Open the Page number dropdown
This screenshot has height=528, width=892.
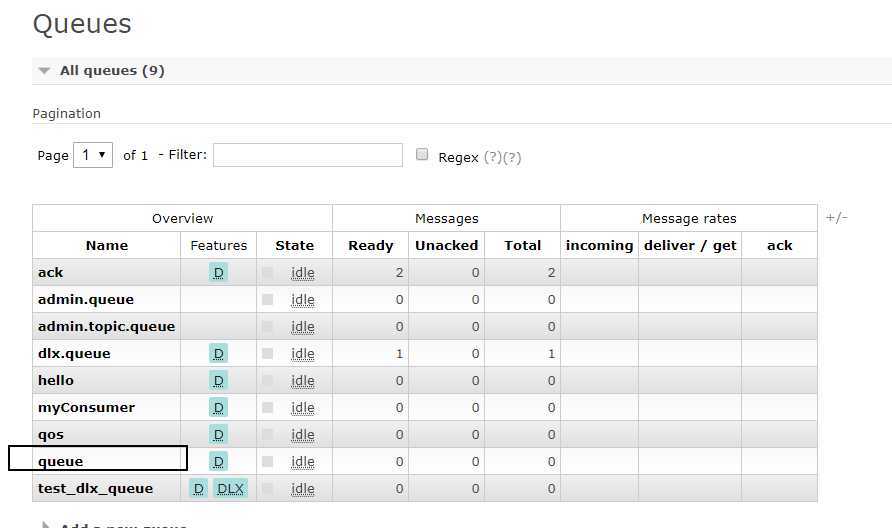pos(93,155)
